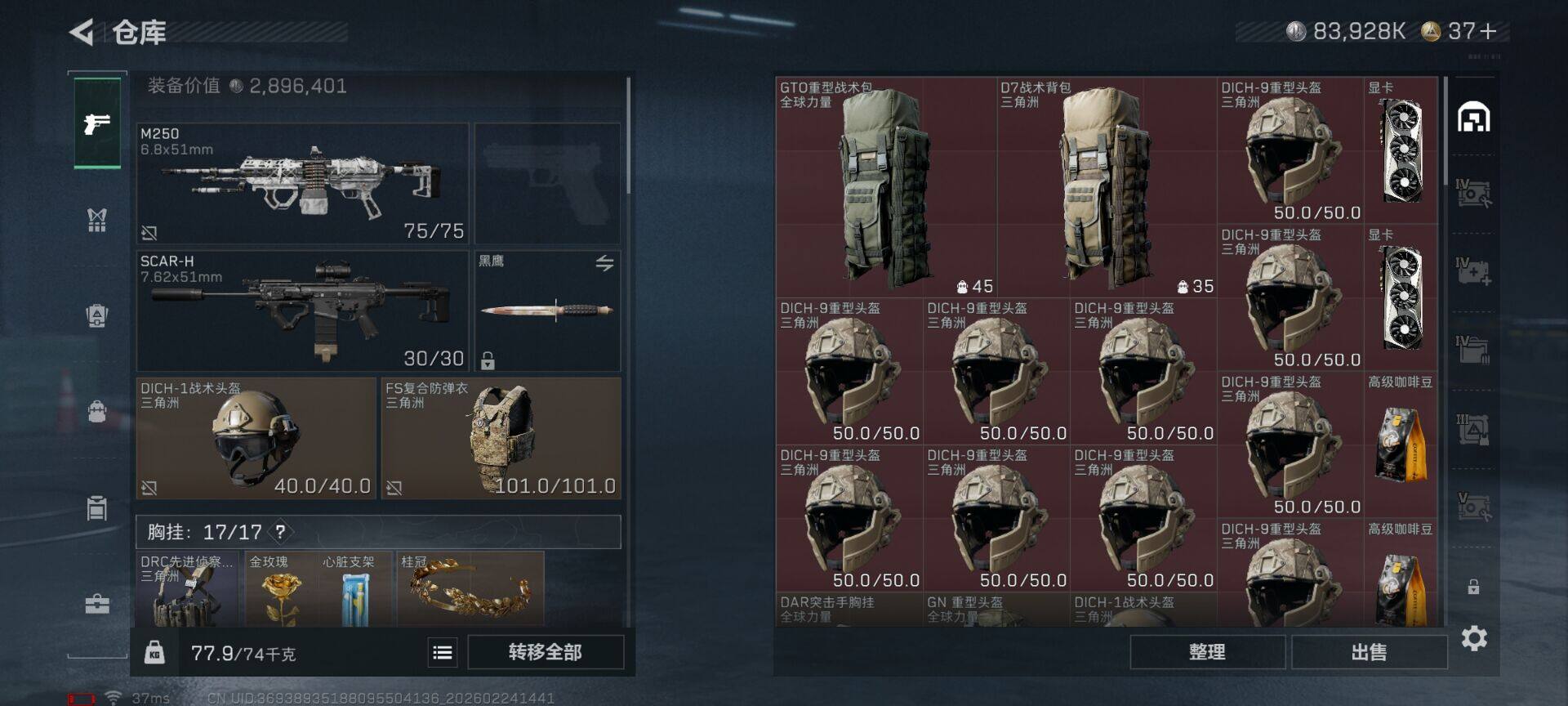Toggle the lock on the 黑鹰 knife slot

pos(488,360)
